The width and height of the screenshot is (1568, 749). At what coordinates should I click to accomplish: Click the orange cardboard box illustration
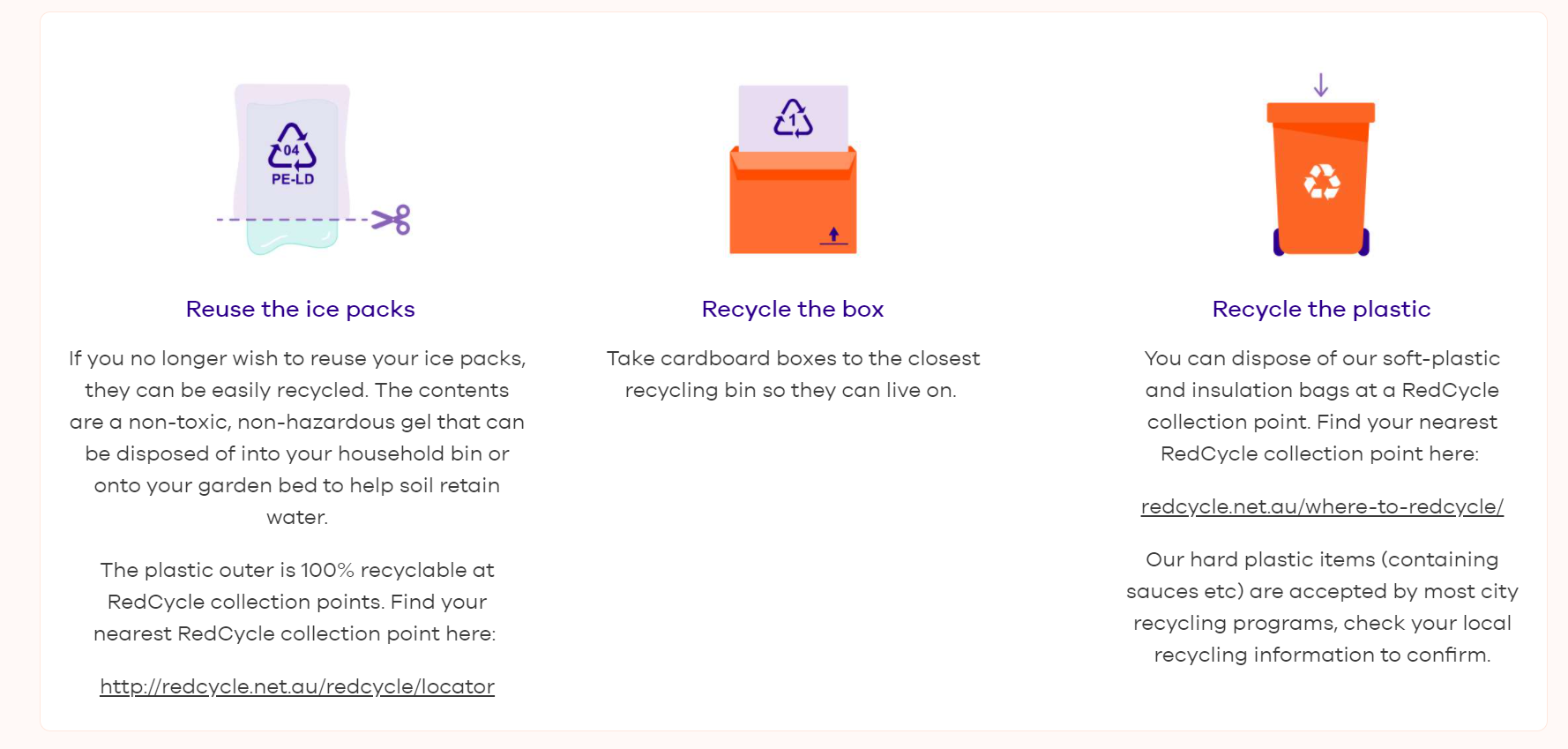(x=793, y=201)
